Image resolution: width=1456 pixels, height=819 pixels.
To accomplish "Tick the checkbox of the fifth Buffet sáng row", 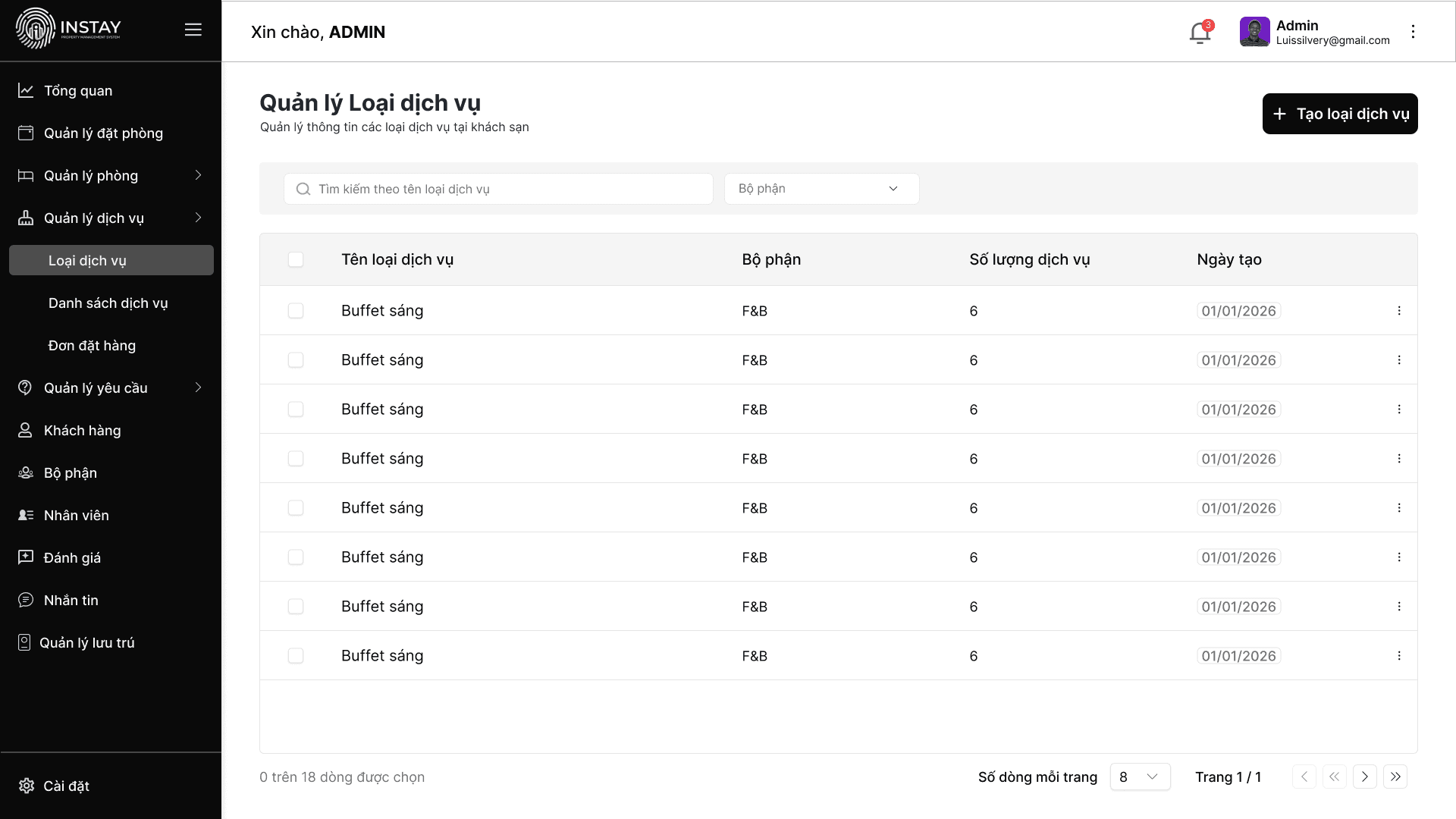I will point(296,507).
